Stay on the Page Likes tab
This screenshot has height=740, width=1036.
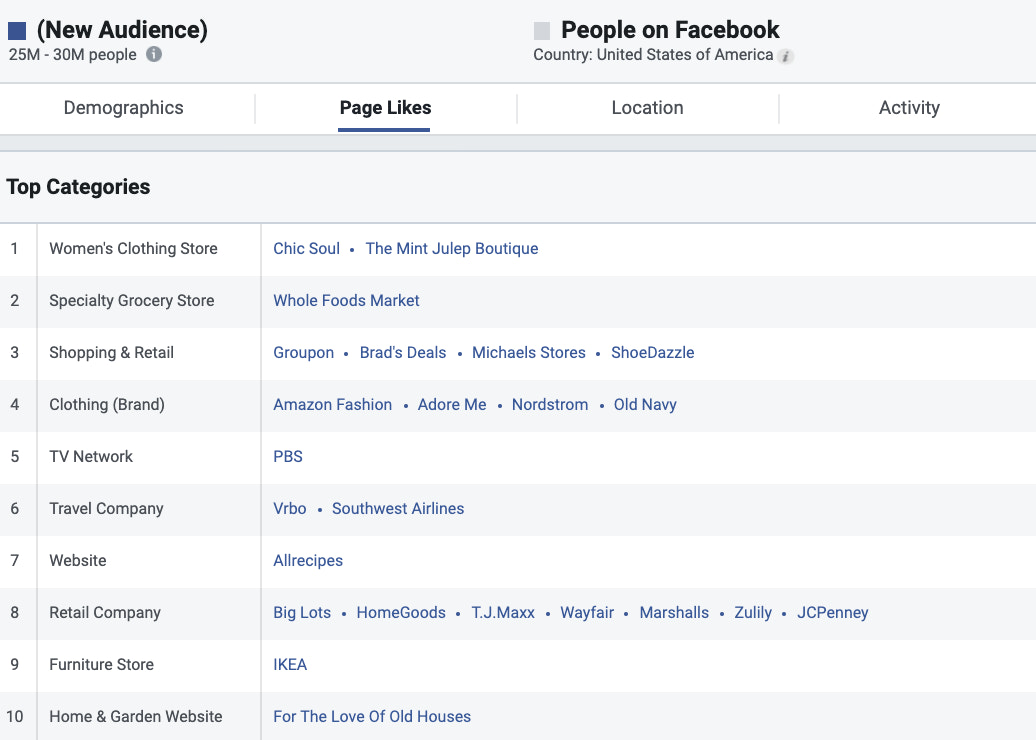coord(385,107)
